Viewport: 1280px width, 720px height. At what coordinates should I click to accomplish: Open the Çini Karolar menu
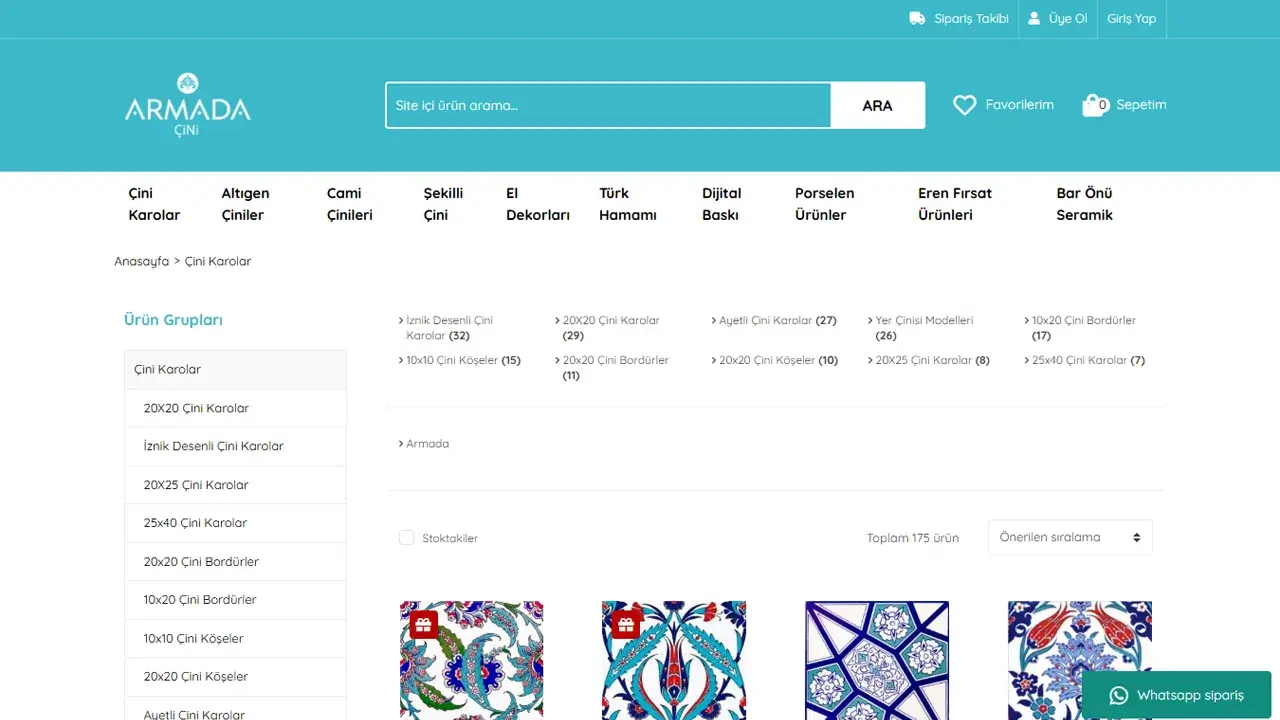pyautogui.click(x=154, y=204)
